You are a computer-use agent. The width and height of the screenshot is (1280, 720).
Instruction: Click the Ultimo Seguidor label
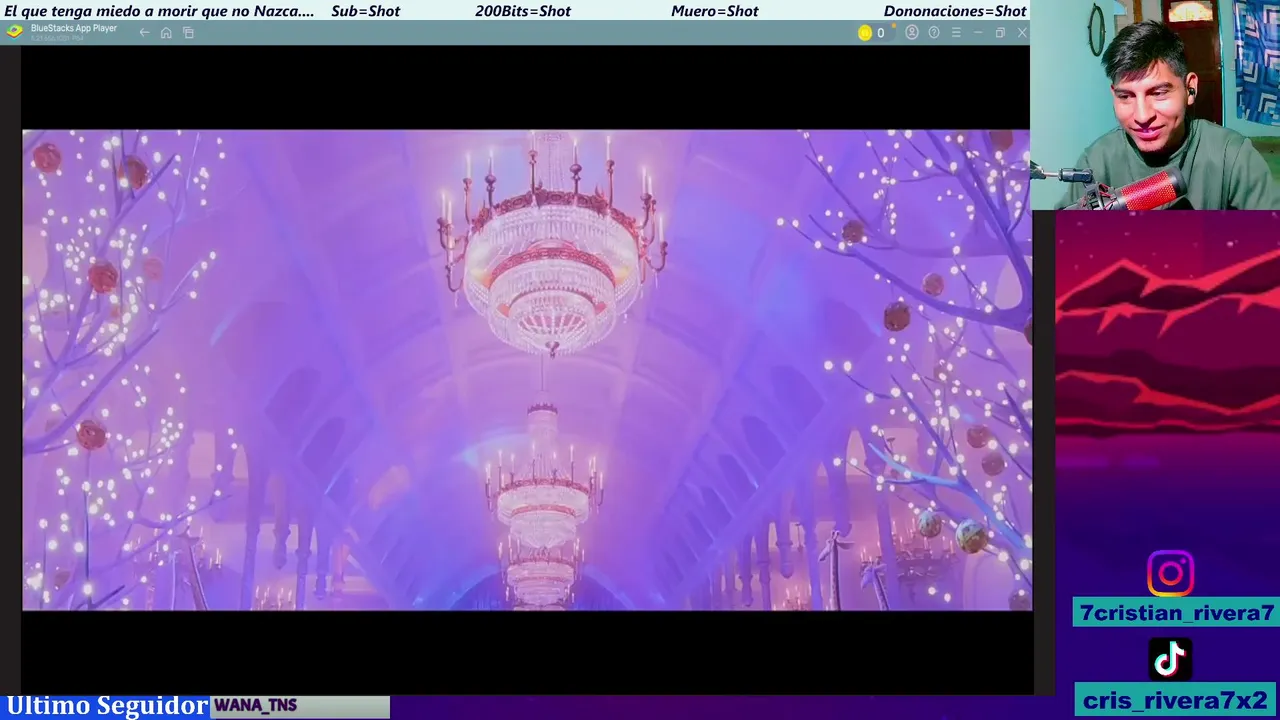click(x=106, y=706)
